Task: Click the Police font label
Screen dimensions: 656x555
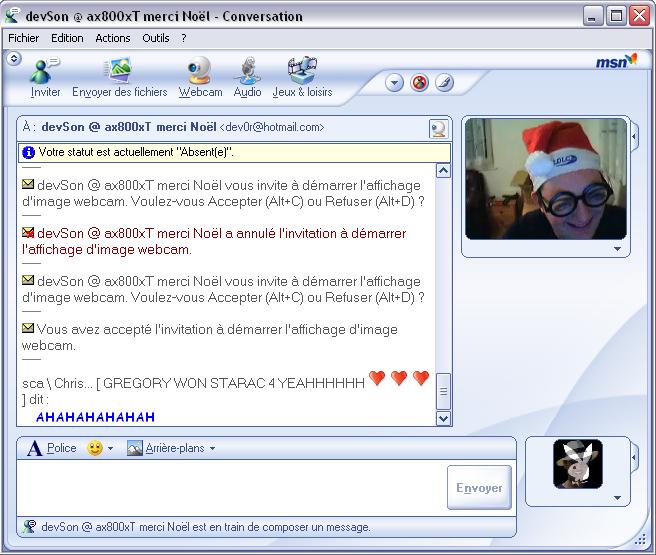Action: coord(62,448)
